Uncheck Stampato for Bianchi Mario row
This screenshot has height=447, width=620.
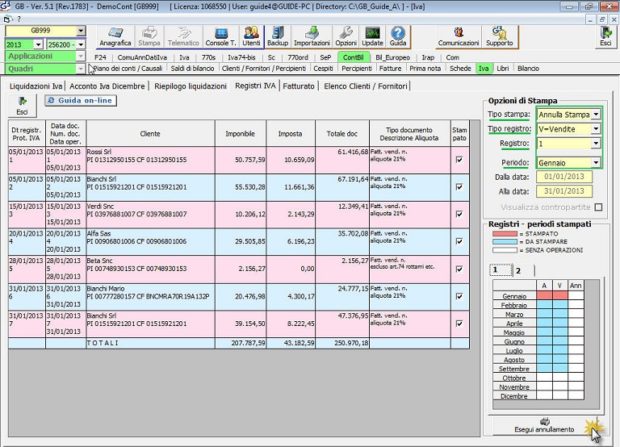[459, 296]
